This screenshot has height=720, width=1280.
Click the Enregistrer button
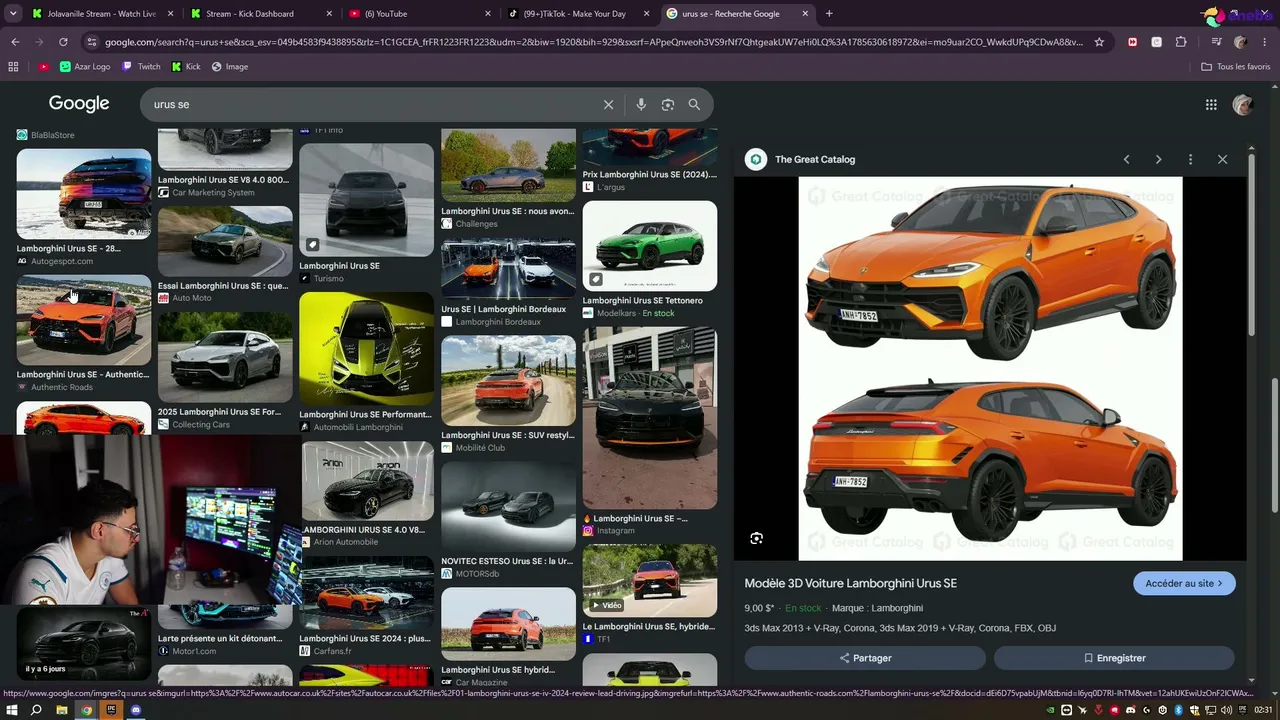click(x=1114, y=658)
